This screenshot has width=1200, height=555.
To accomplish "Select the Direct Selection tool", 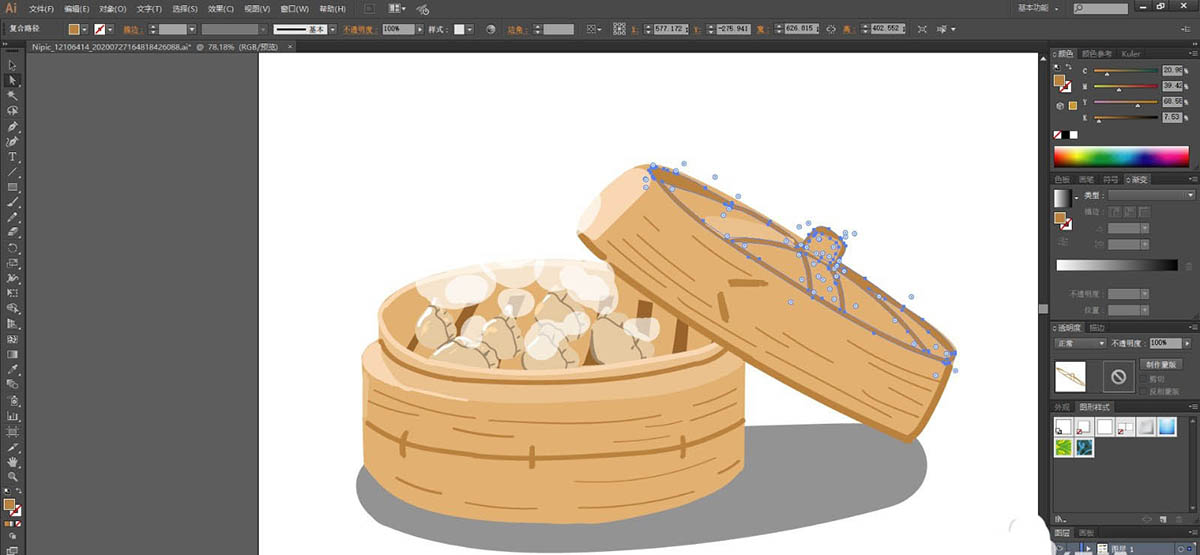I will (13, 80).
